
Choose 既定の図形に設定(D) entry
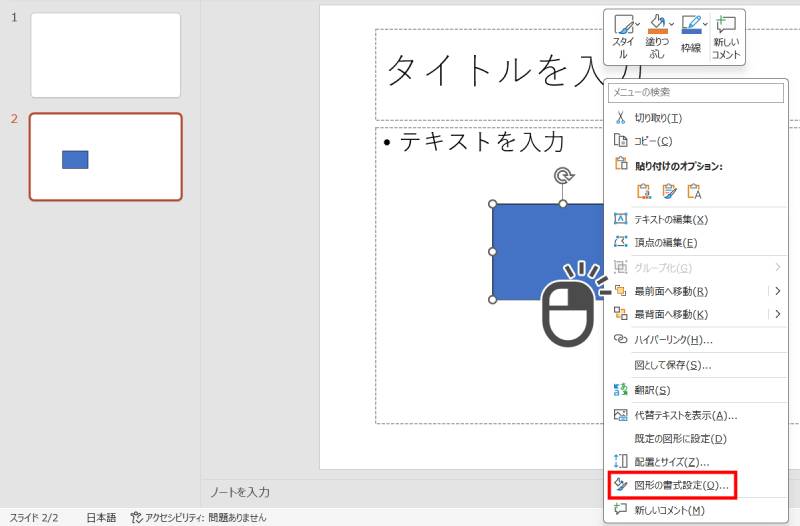coord(695,439)
